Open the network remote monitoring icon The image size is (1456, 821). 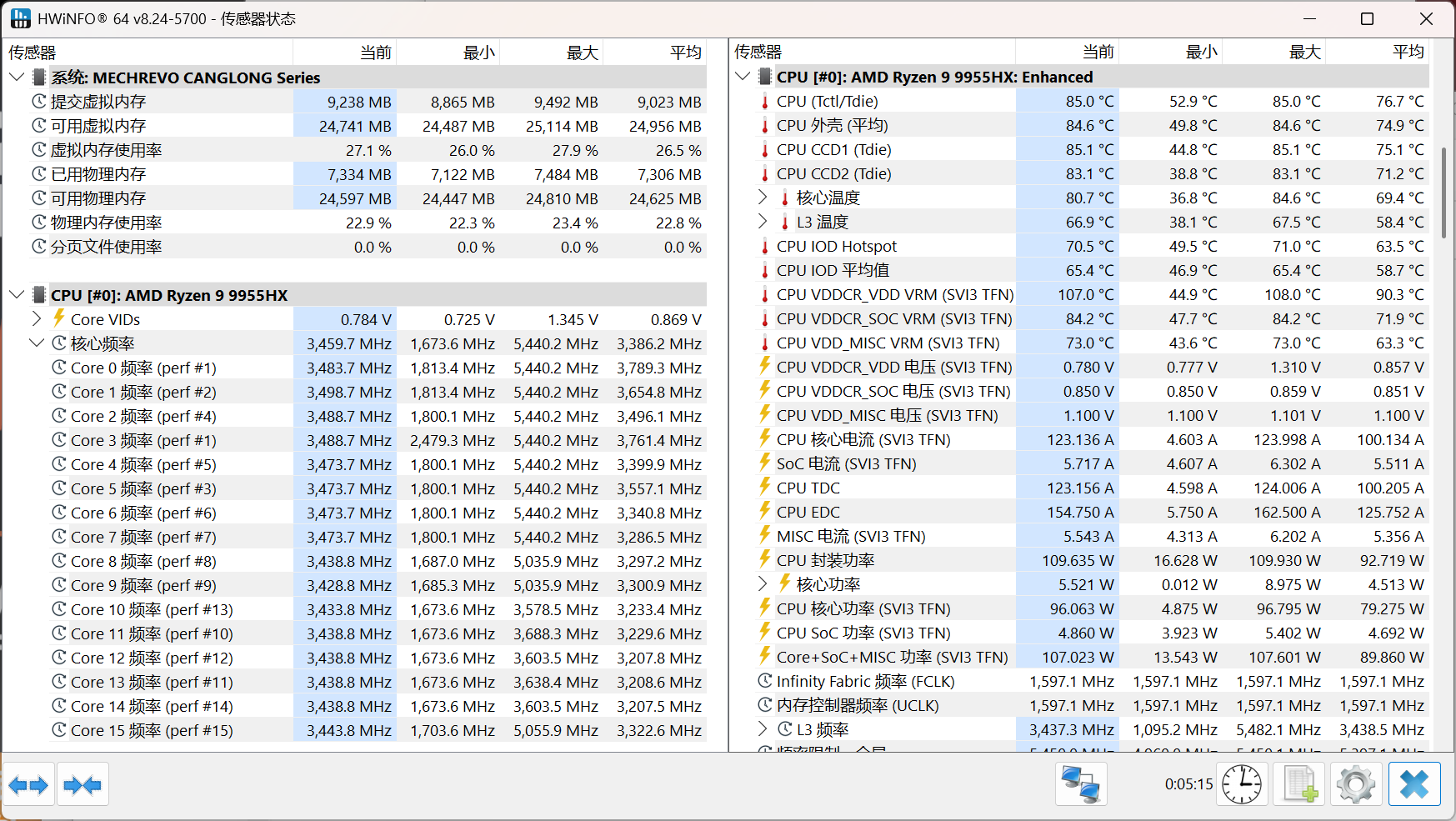click(1081, 784)
